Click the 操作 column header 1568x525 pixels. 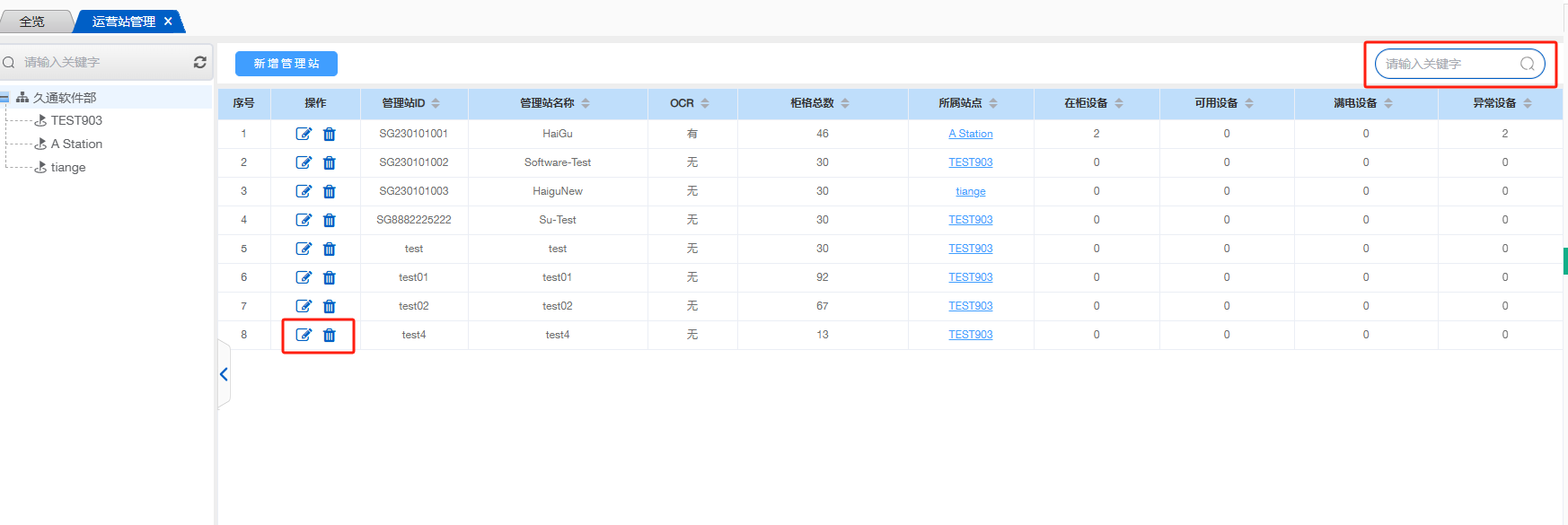click(315, 103)
